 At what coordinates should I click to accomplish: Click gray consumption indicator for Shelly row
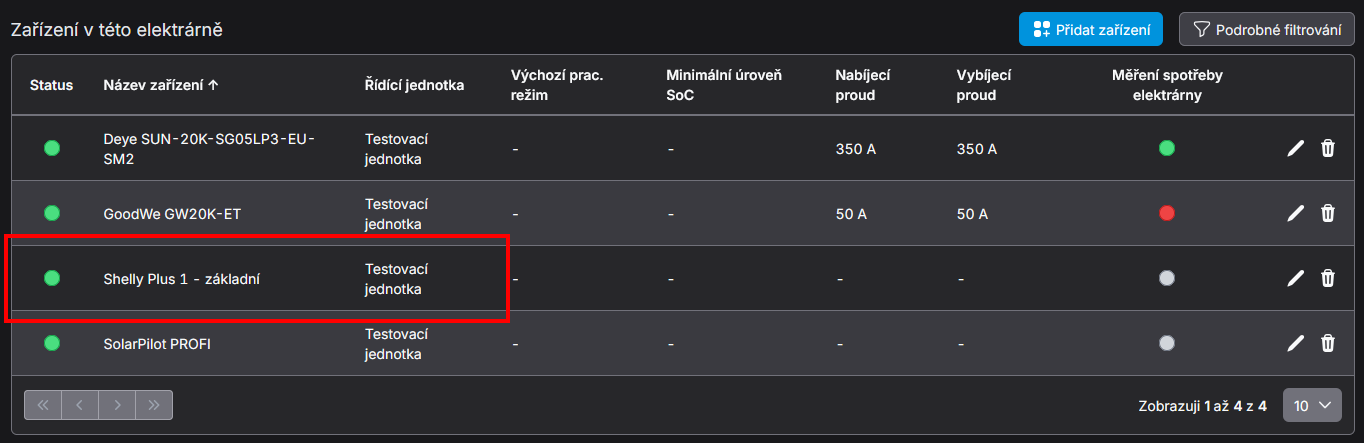pyautogui.click(x=1166, y=278)
